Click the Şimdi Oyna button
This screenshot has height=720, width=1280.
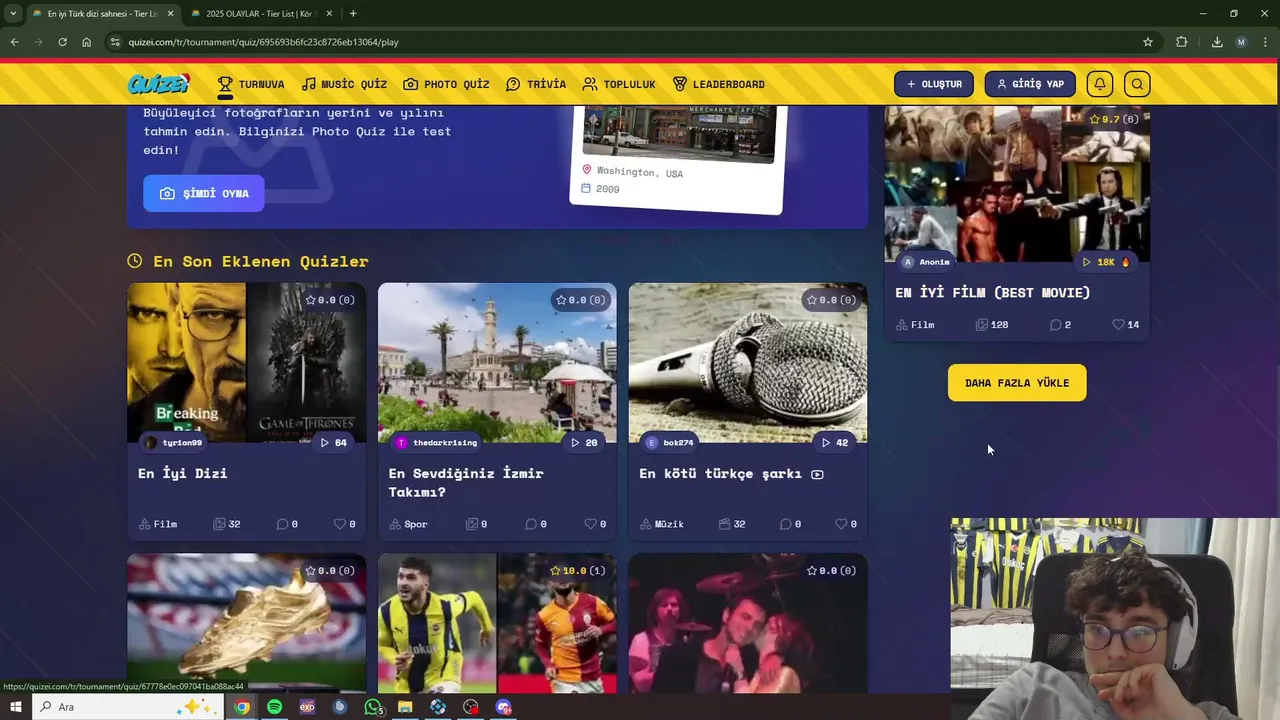(x=204, y=193)
